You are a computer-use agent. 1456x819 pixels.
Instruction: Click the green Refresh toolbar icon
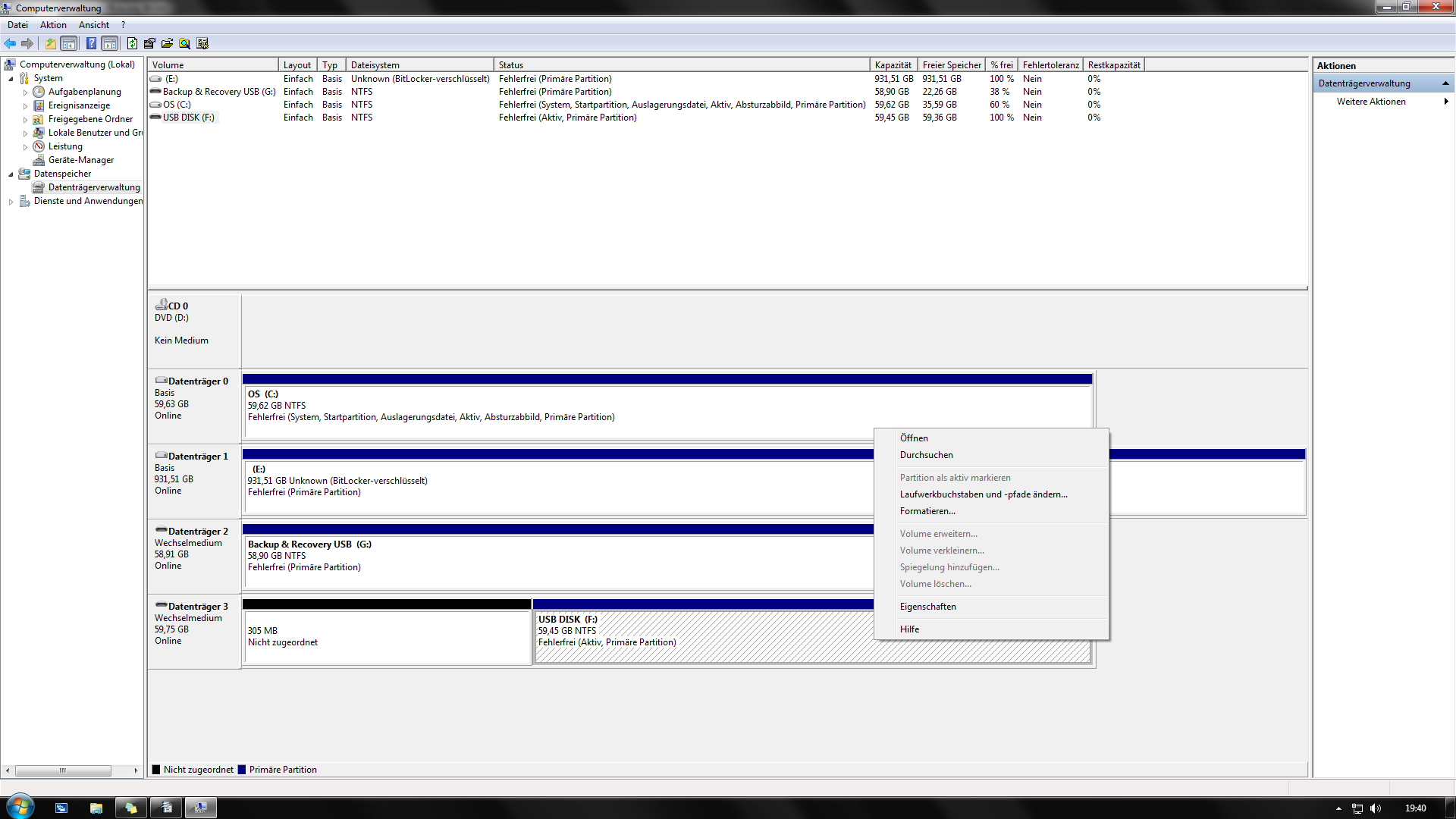(x=132, y=44)
